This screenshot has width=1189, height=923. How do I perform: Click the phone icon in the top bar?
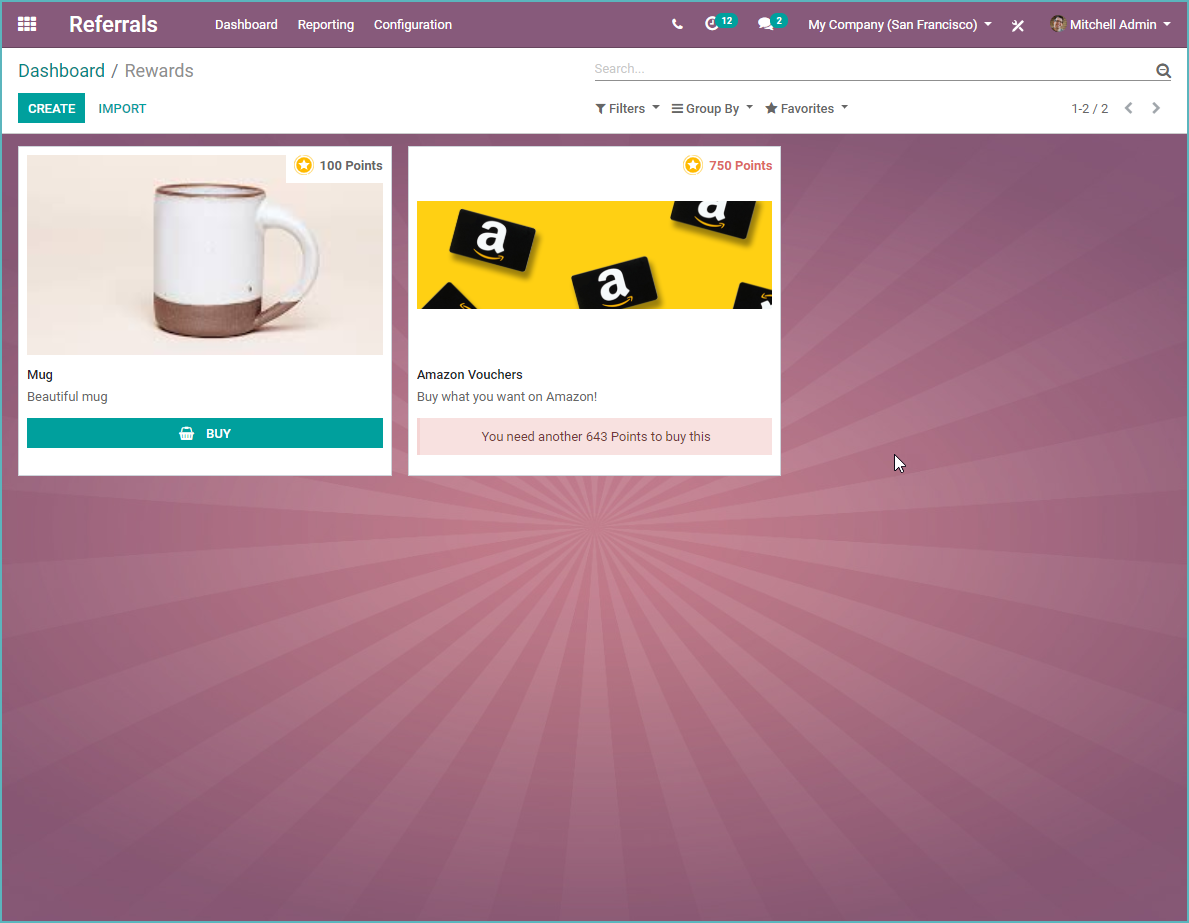click(677, 24)
